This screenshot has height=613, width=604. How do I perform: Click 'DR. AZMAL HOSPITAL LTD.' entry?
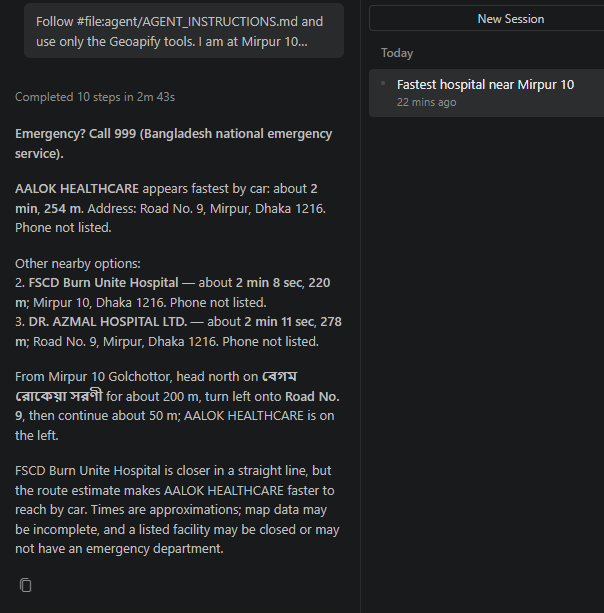coord(108,321)
